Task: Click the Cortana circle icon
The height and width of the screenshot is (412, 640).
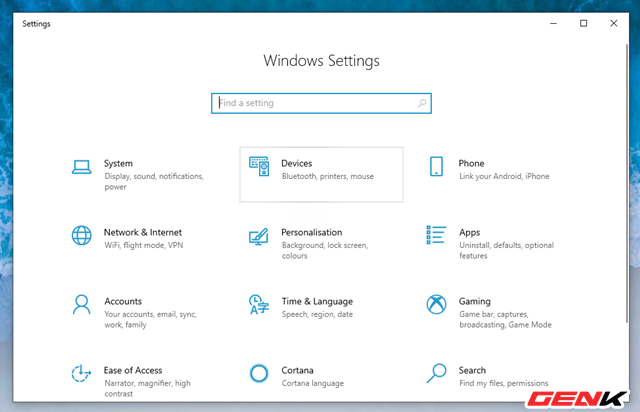Action: pos(259,373)
